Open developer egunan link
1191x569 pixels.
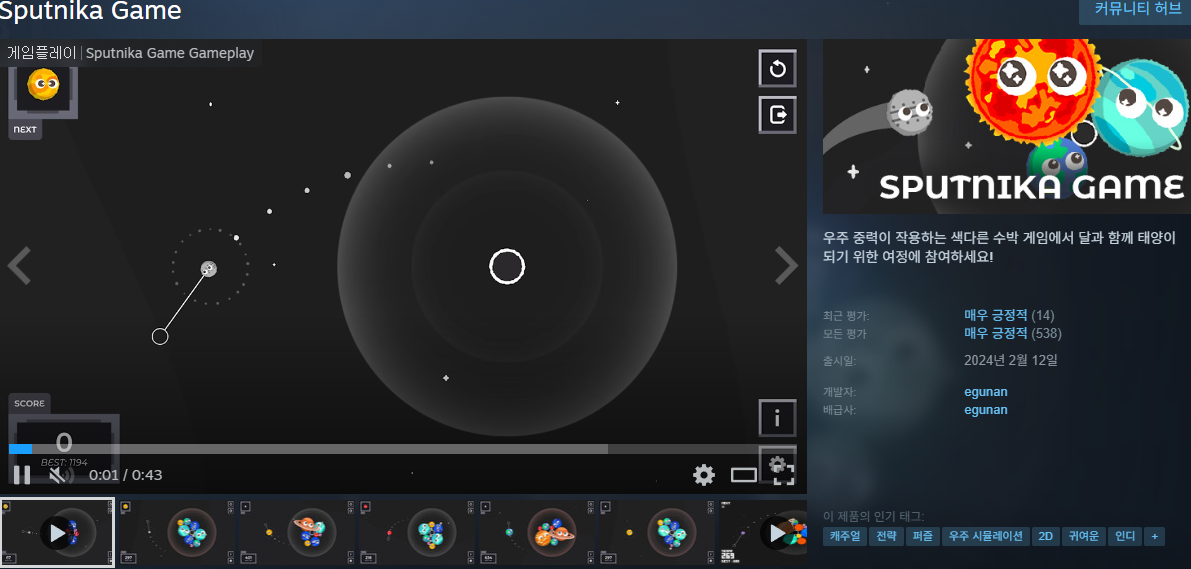pos(986,392)
